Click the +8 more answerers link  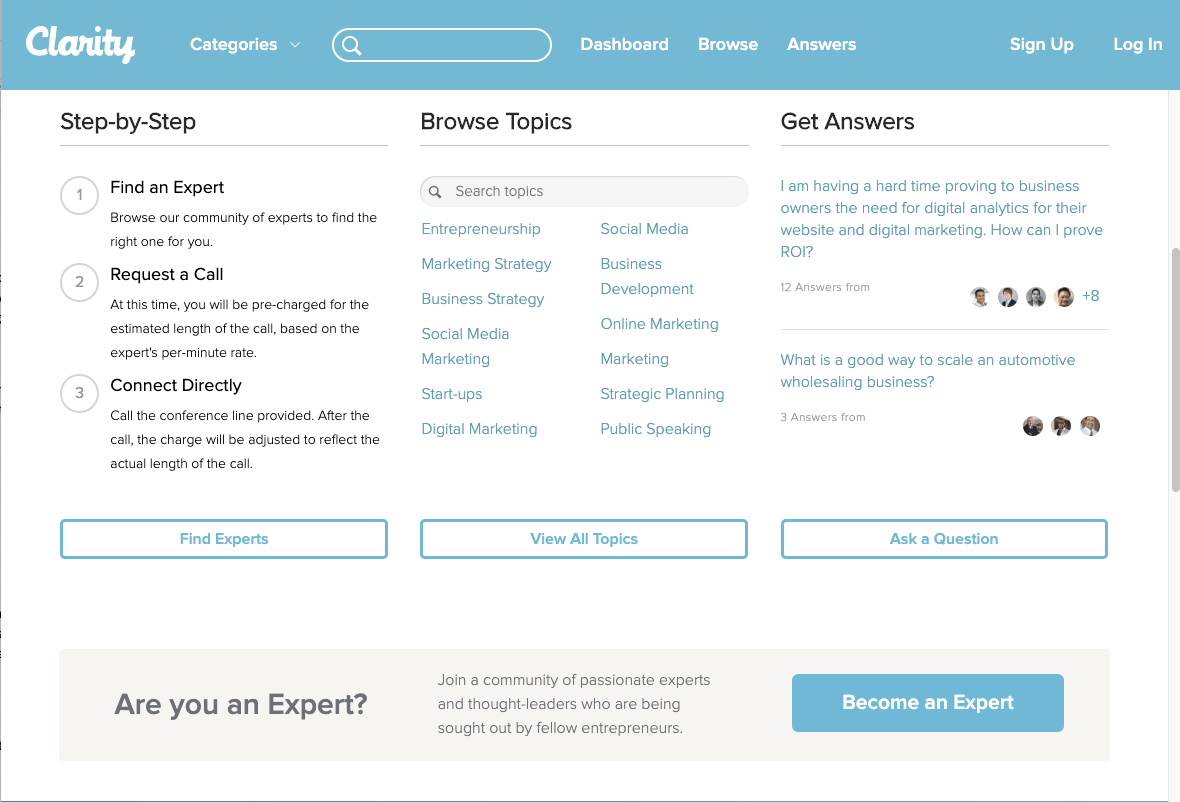(1091, 297)
